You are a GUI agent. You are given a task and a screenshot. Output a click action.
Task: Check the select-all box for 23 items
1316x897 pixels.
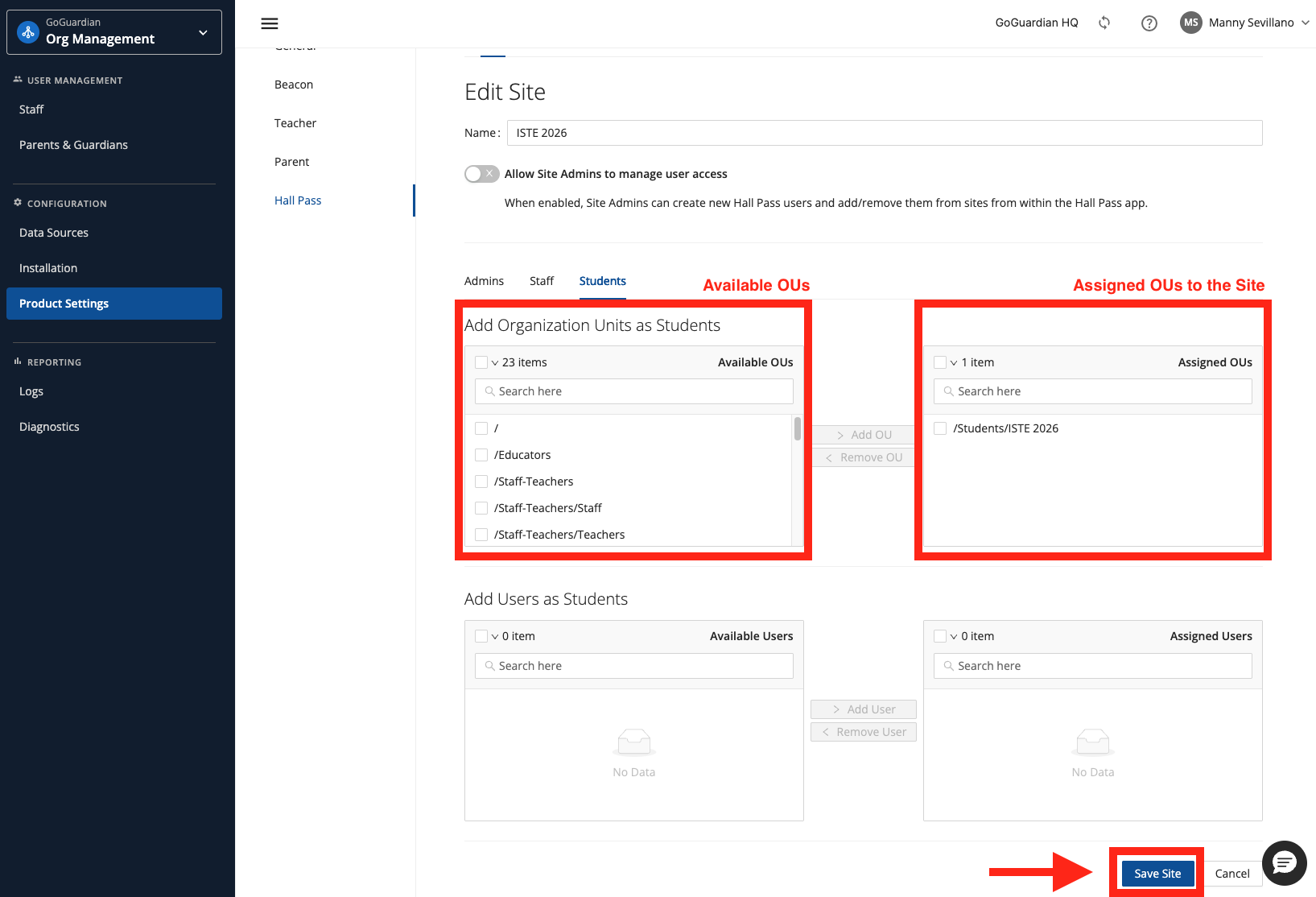point(481,362)
